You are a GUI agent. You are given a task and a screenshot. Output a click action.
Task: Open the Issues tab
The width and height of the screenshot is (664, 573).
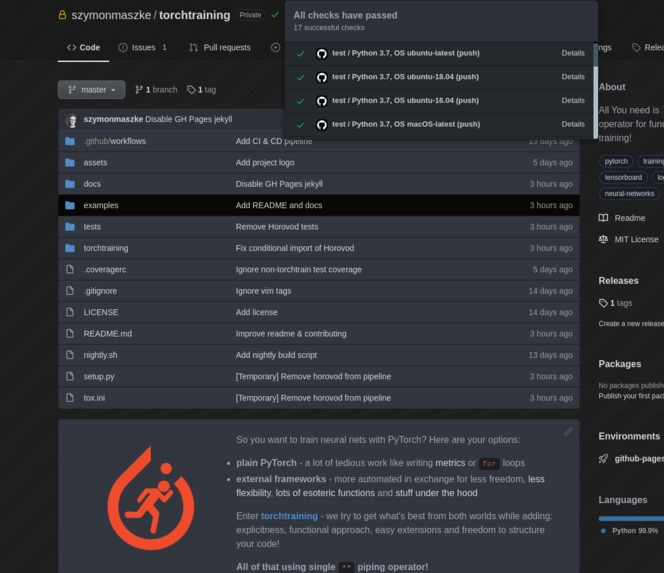click(x=143, y=47)
